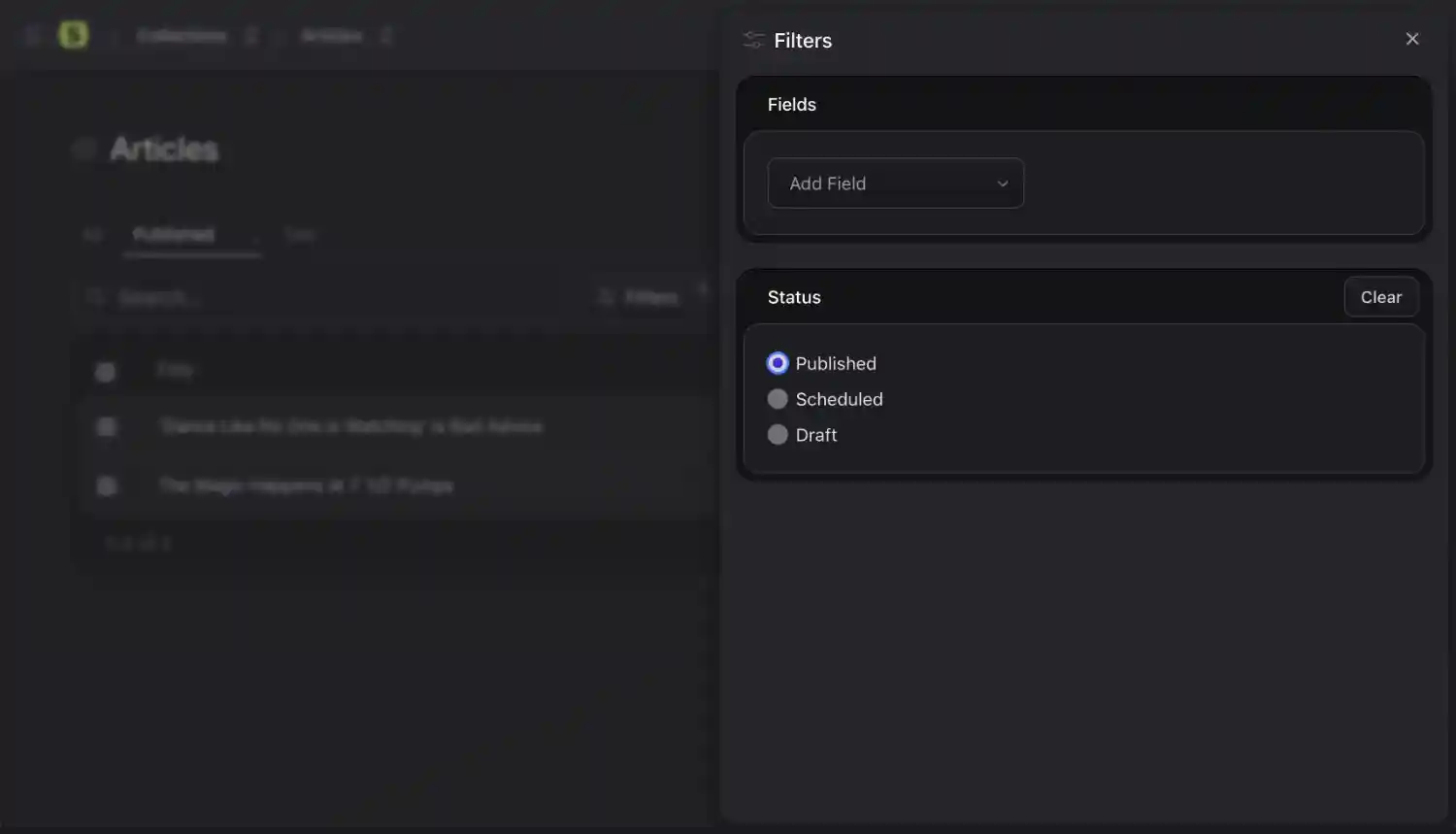Select the Published status radio button
Screen dimensions: 1456x834
point(778,362)
